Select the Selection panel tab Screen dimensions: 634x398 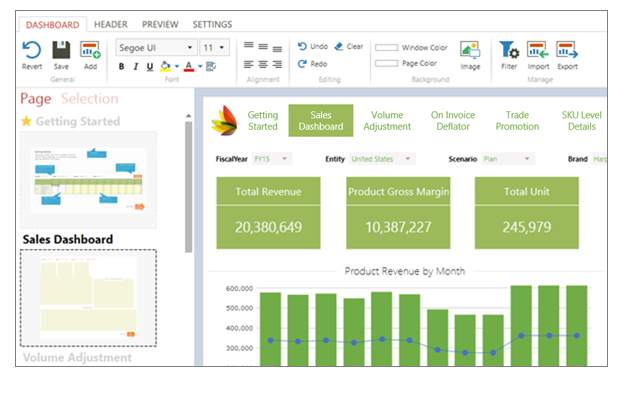point(90,99)
